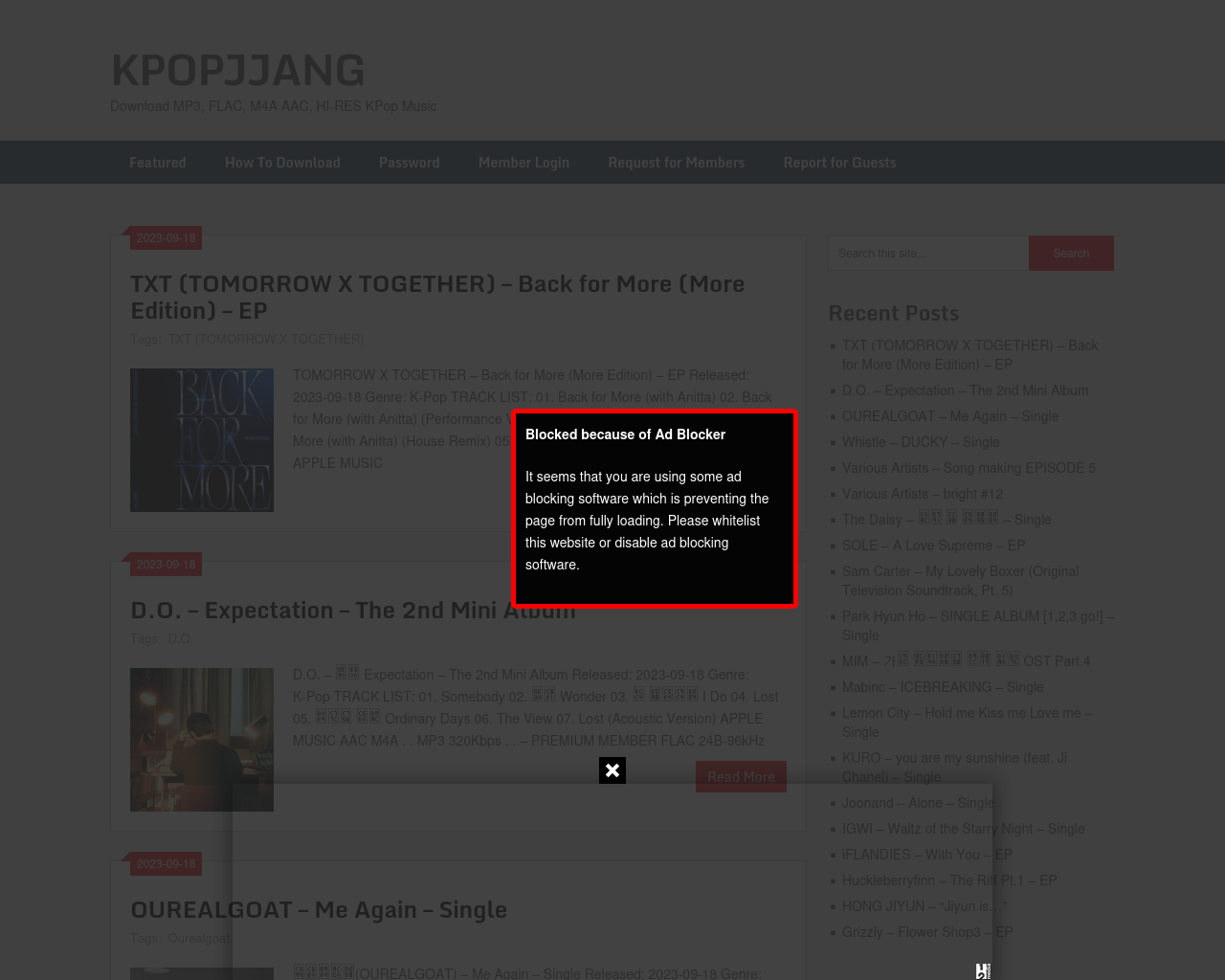Open recent post Lemon City – Hold me Kiss me
This screenshot has height=980, width=1225.
point(967,723)
